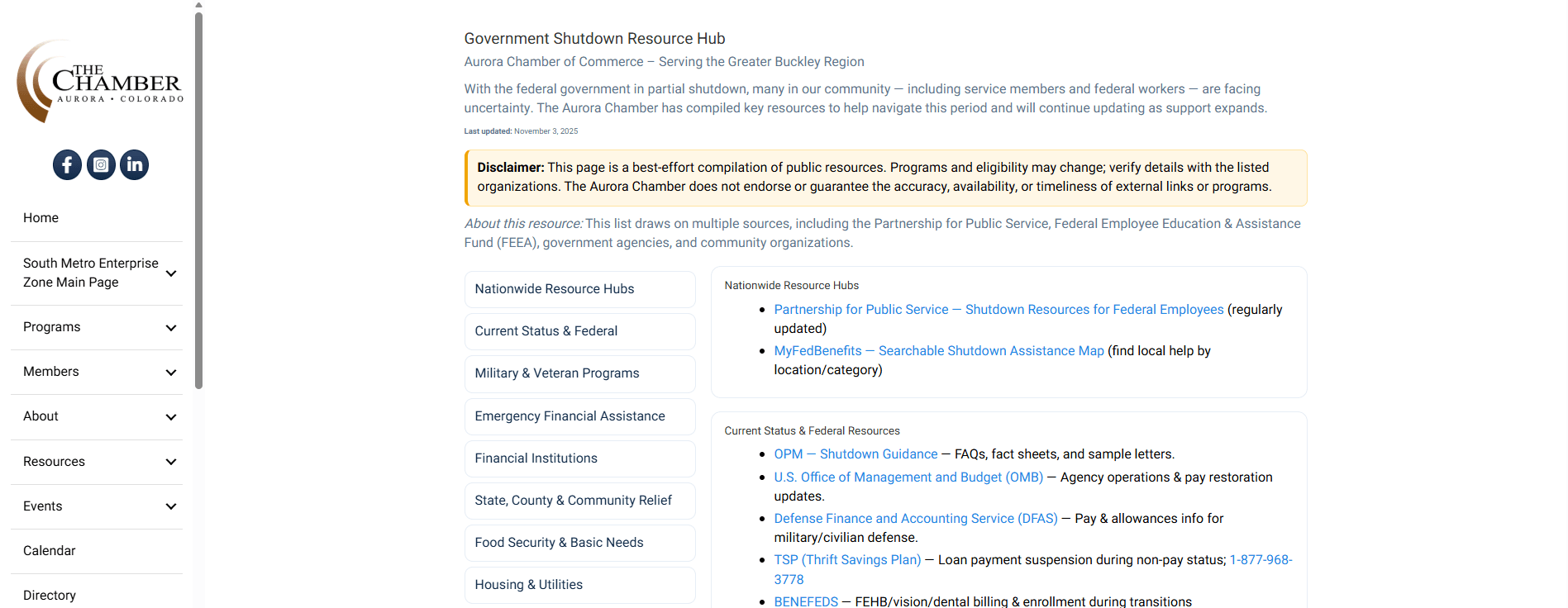Open MyFedBenefits Searchable Shutdown Assistance Map link
This screenshot has height=608, width=1568.
pyautogui.click(x=939, y=351)
